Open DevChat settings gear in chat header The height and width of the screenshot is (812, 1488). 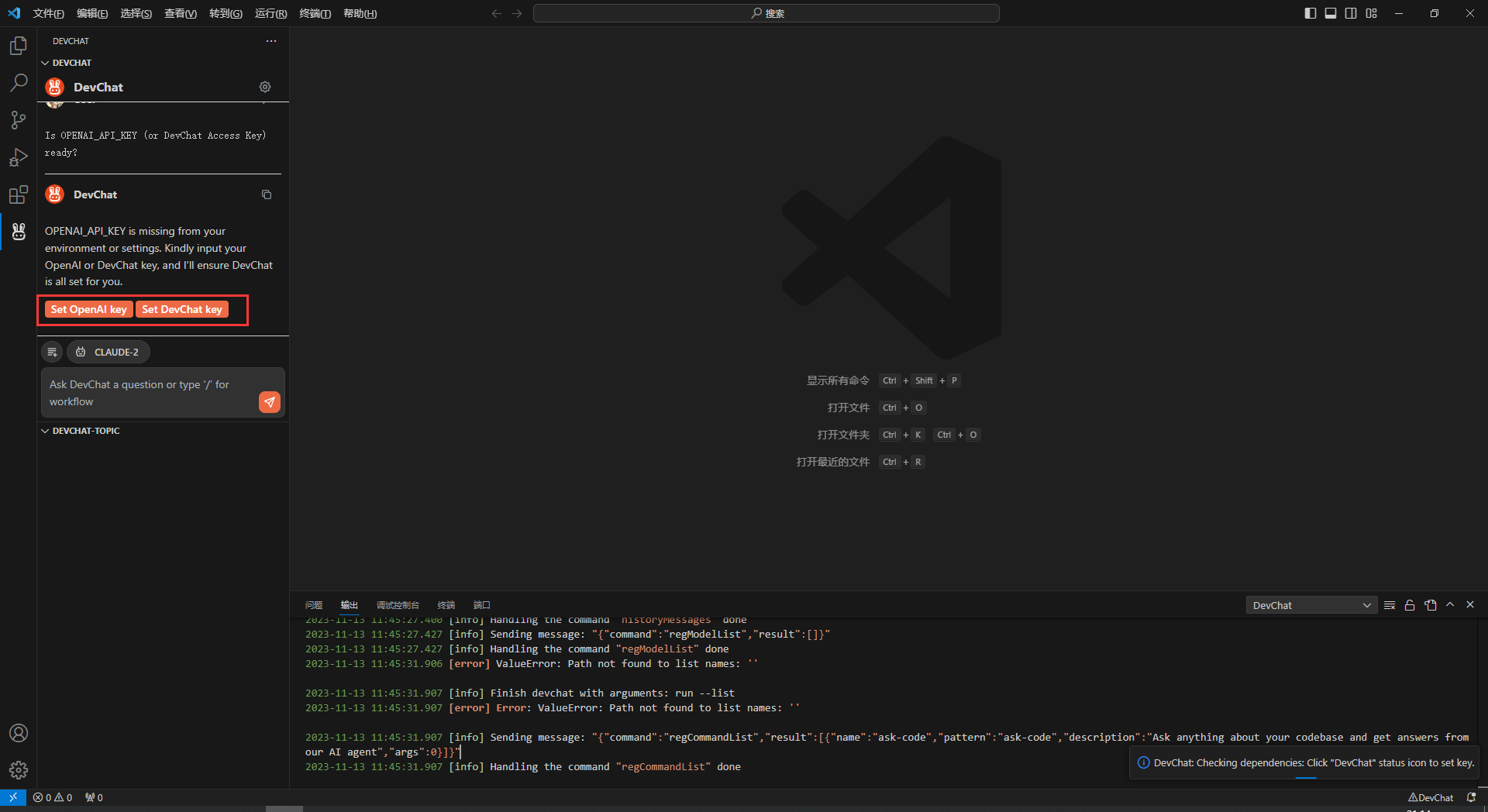[265, 87]
